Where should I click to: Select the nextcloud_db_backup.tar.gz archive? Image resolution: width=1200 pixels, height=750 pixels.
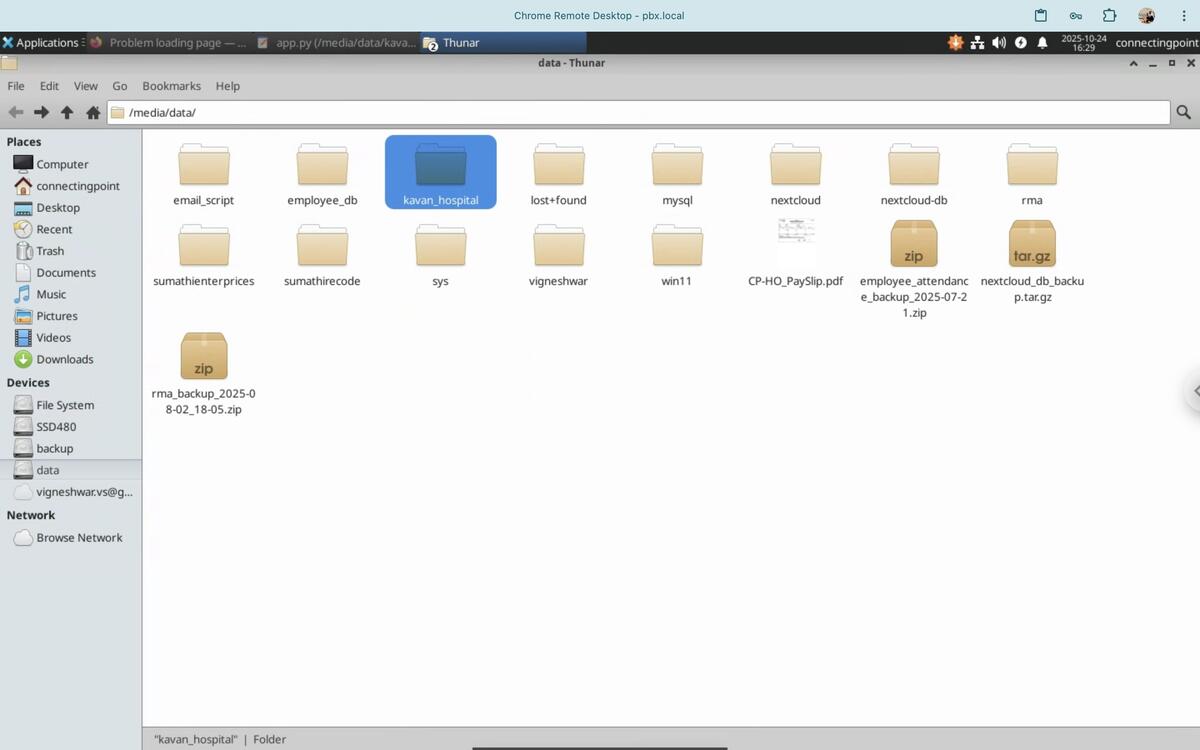(x=1032, y=245)
